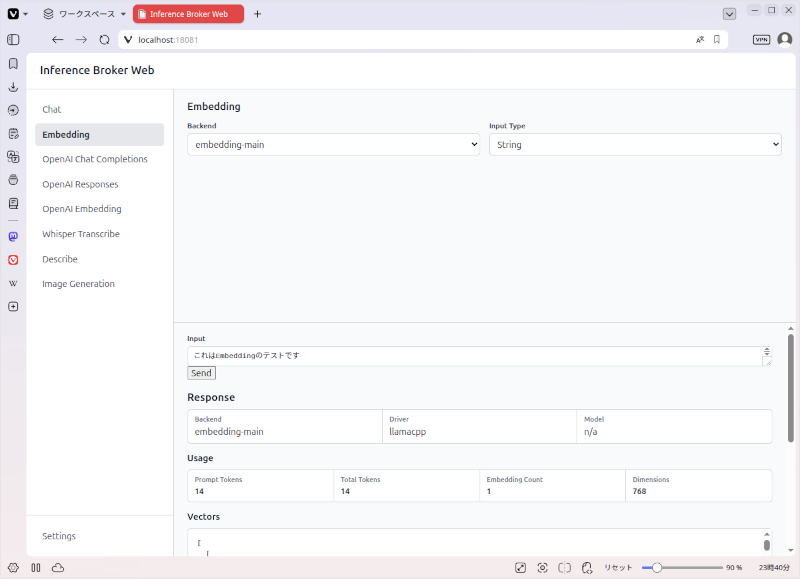800x579 pixels.
Task: Open the Backend select showing embedding-main
Action: (x=333, y=144)
